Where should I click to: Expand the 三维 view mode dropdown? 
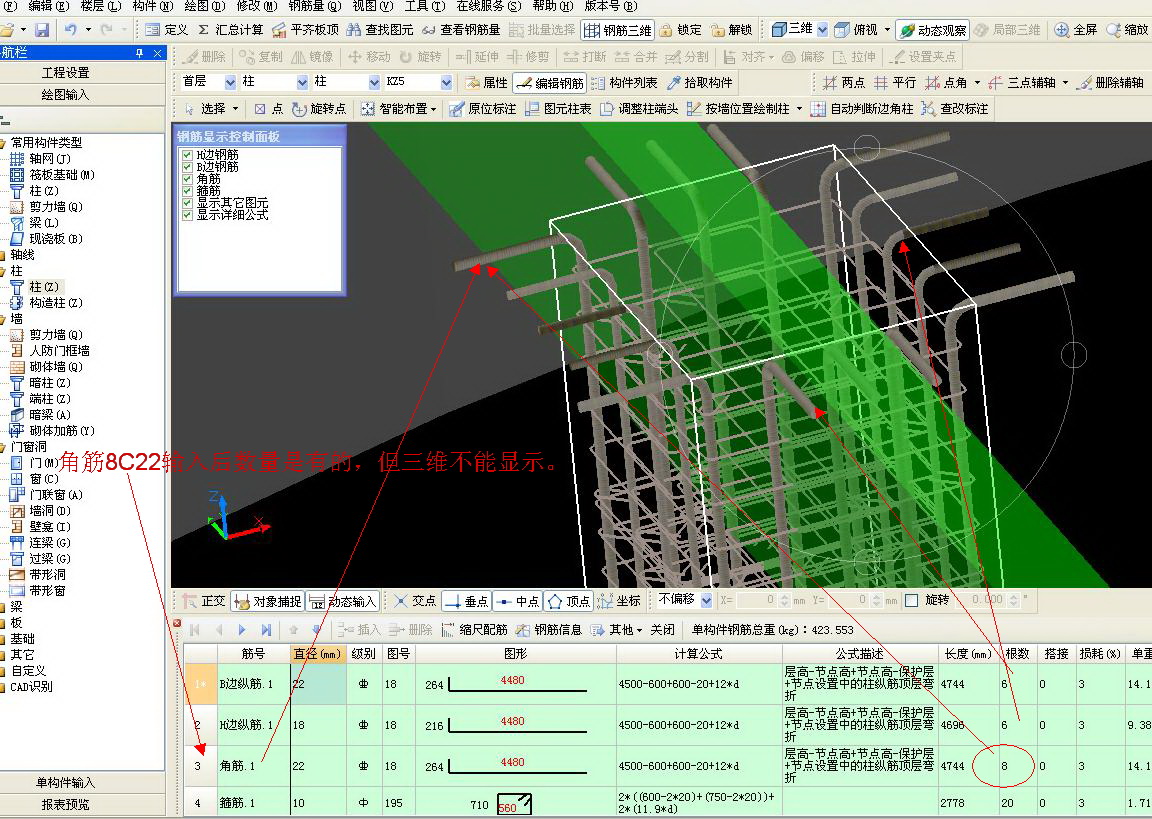click(x=822, y=30)
